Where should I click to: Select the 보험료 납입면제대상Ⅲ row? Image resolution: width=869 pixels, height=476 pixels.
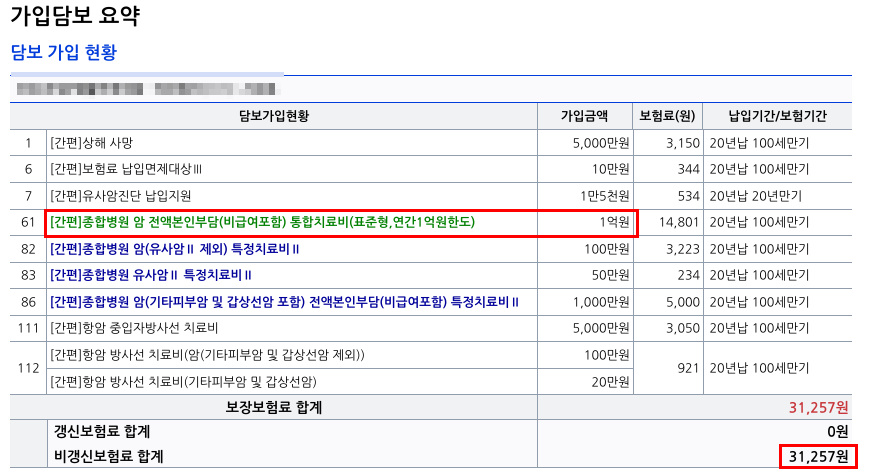tap(431, 169)
